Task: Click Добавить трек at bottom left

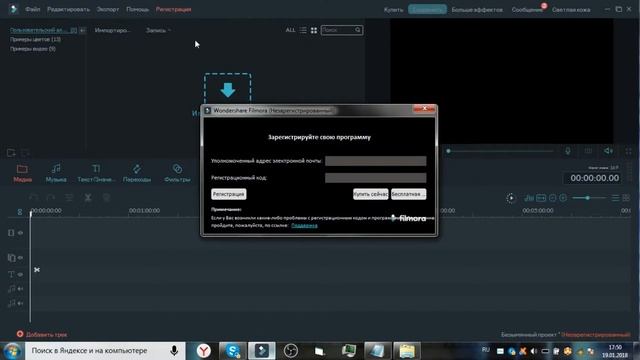Action: (42, 334)
